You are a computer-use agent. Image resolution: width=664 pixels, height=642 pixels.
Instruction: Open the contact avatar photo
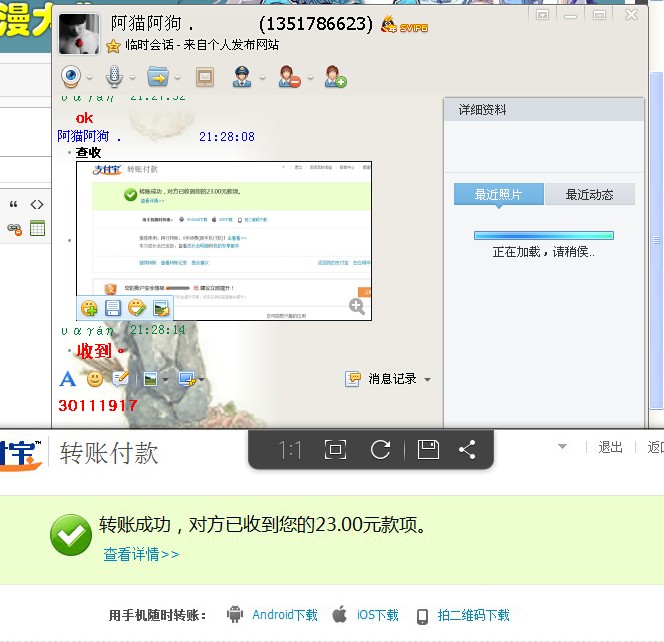coord(79,34)
